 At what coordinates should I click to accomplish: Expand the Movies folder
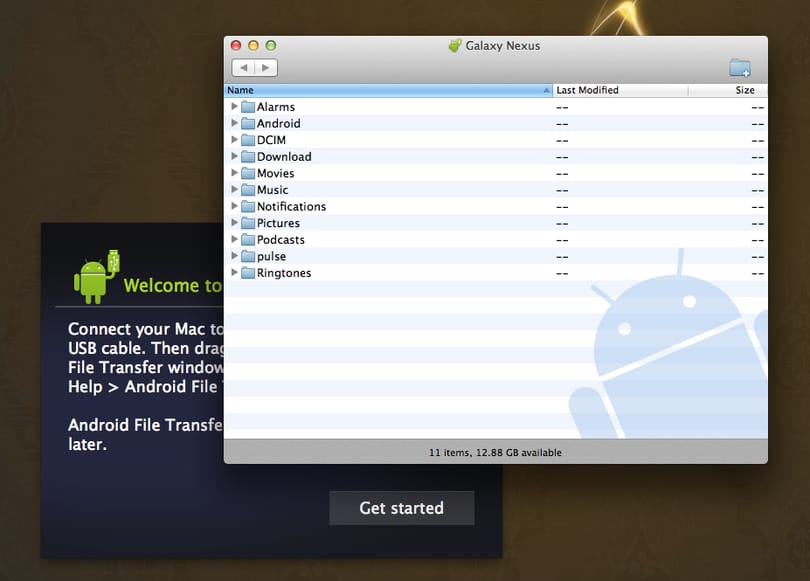click(234, 172)
